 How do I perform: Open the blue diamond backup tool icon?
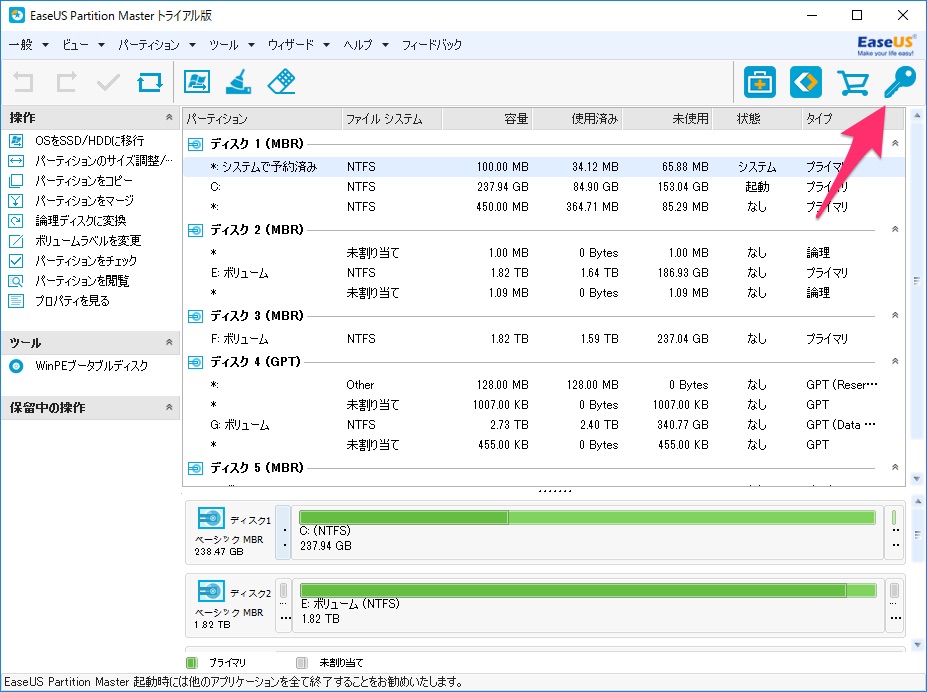click(x=806, y=82)
